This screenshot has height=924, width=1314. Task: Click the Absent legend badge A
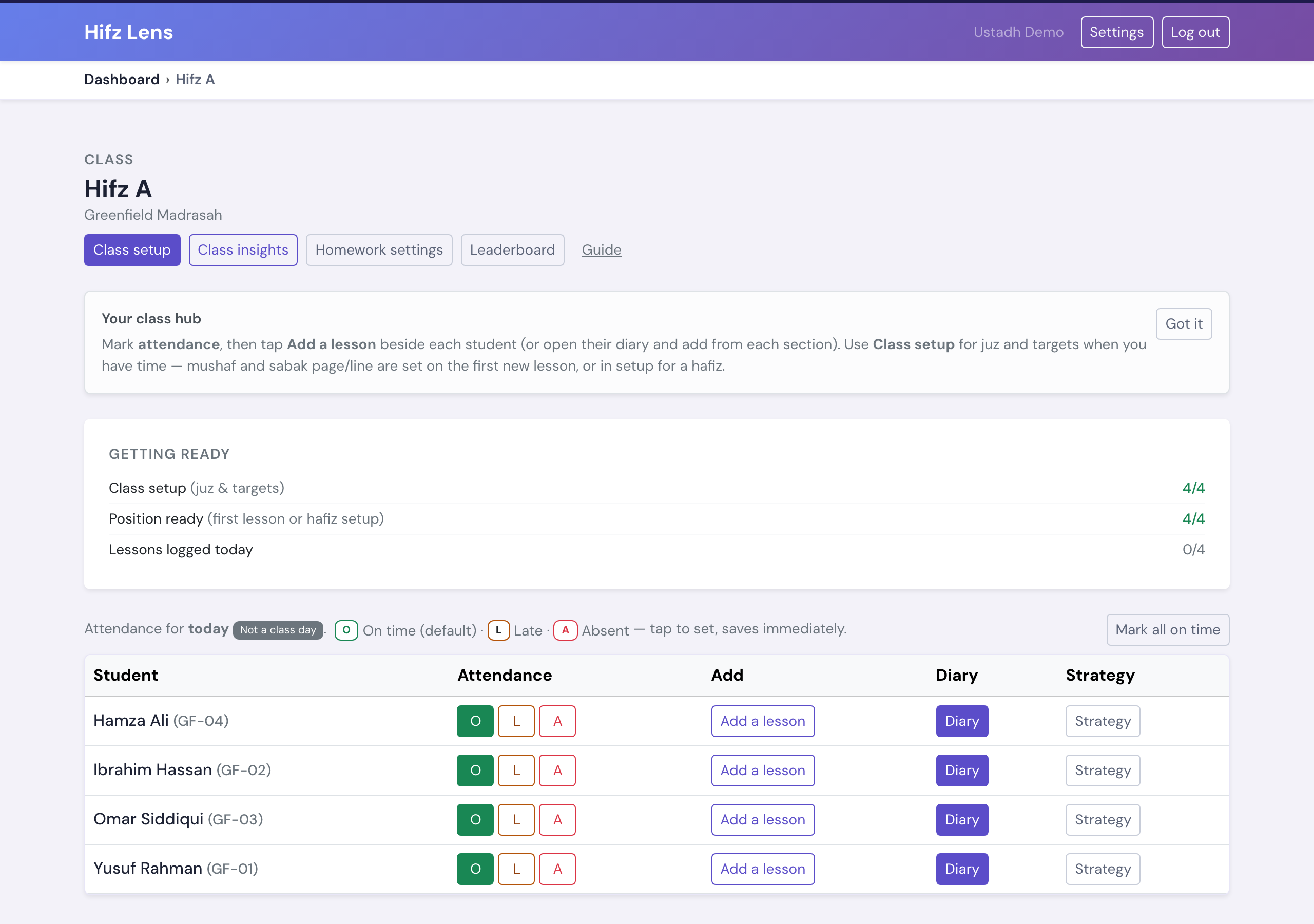coord(566,630)
